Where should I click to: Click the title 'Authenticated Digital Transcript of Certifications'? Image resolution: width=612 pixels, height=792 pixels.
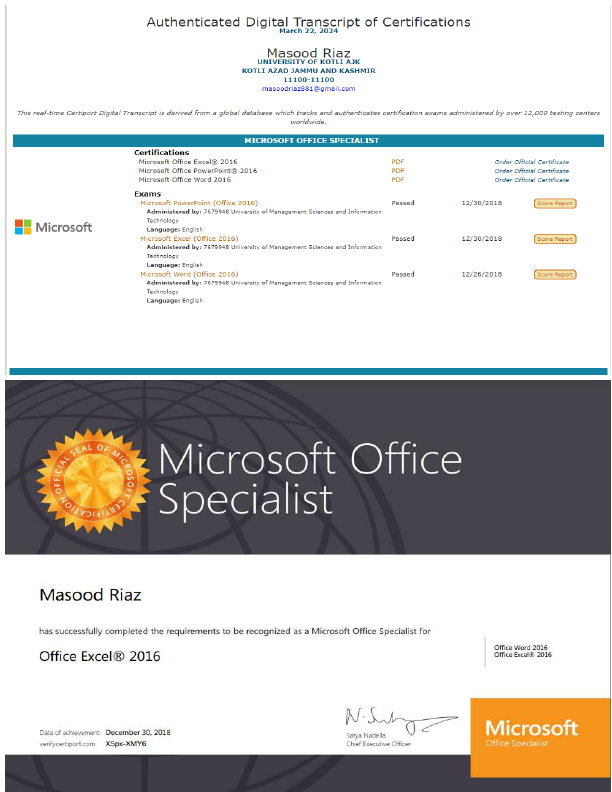[308, 22]
